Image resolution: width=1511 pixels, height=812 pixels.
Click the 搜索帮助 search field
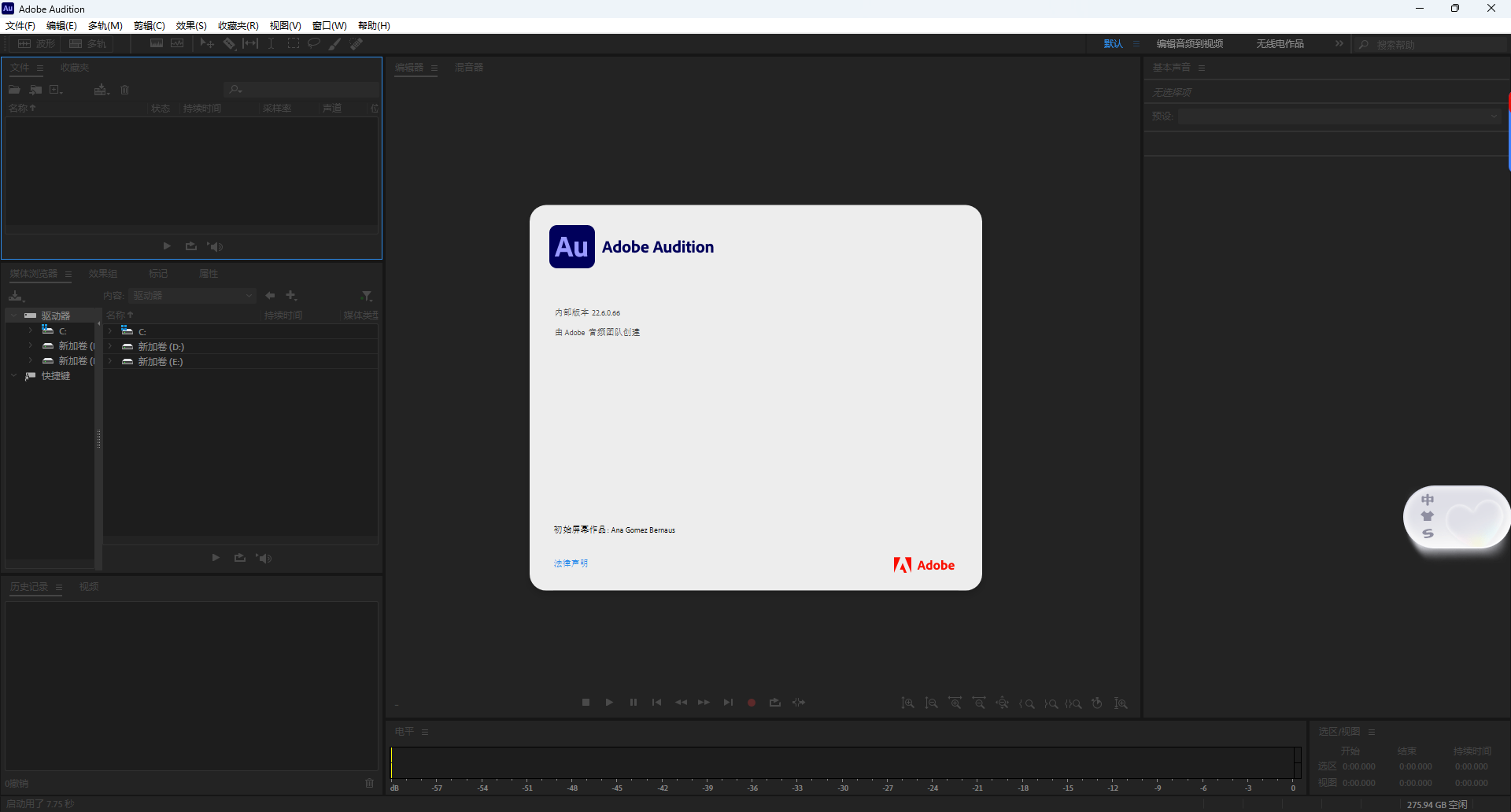(x=1409, y=44)
